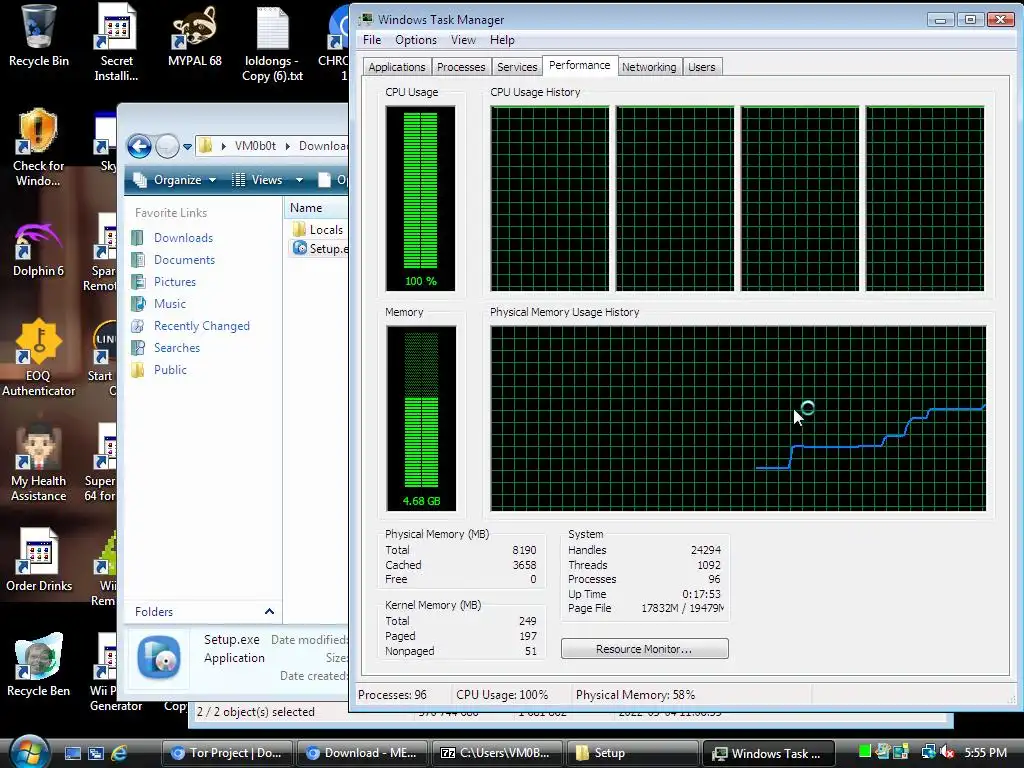Click the Explorer Back arrow button

pyautogui.click(x=139, y=146)
